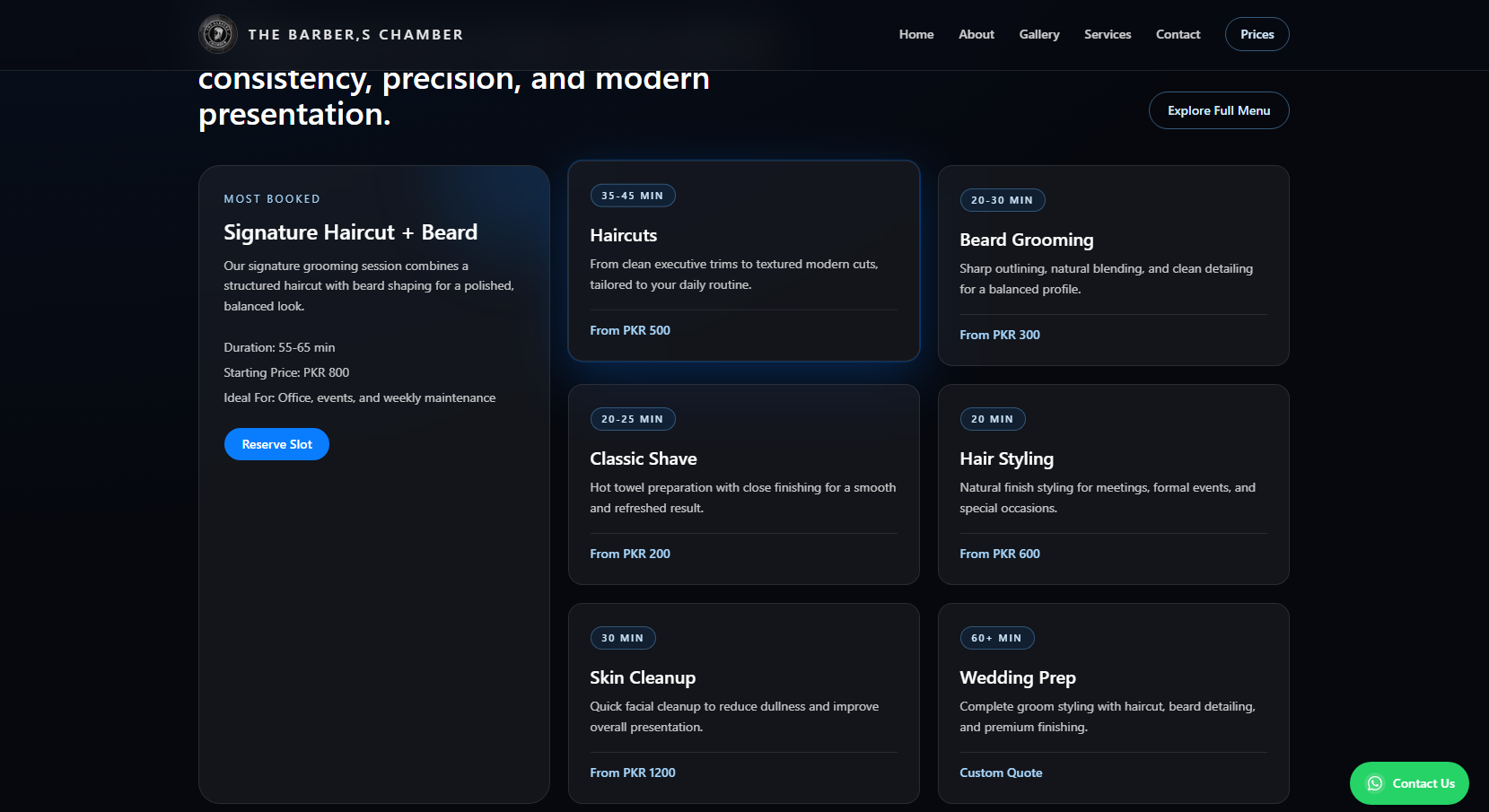Click the Custom Quote link

pyautogui.click(x=1000, y=773)
